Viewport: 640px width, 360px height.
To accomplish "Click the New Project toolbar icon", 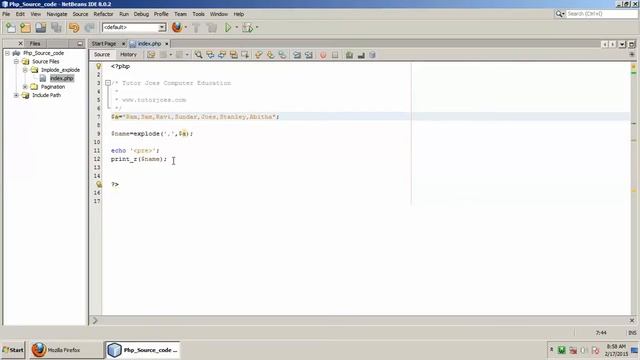I will (x=25, y=27).
